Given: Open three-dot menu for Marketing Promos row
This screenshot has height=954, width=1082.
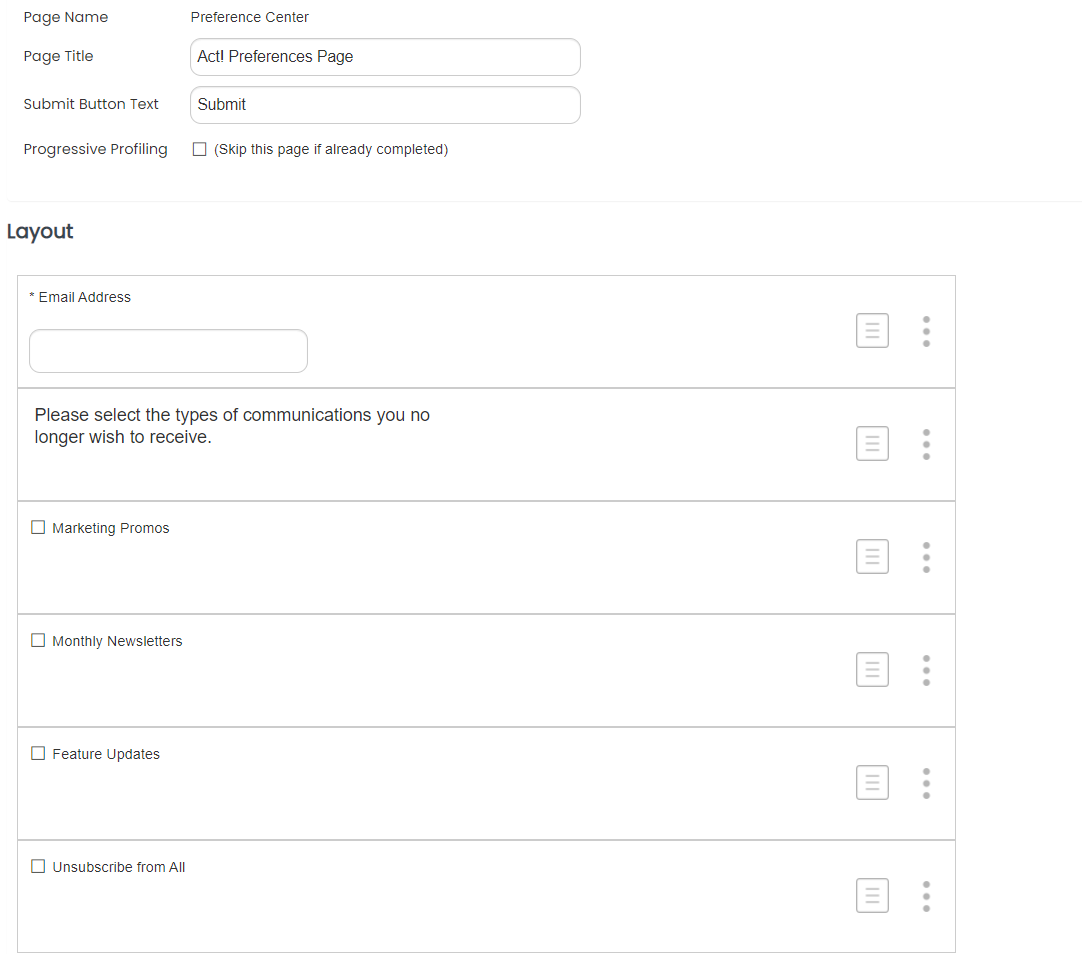Looking at the screenshot, I should [926, 557].
